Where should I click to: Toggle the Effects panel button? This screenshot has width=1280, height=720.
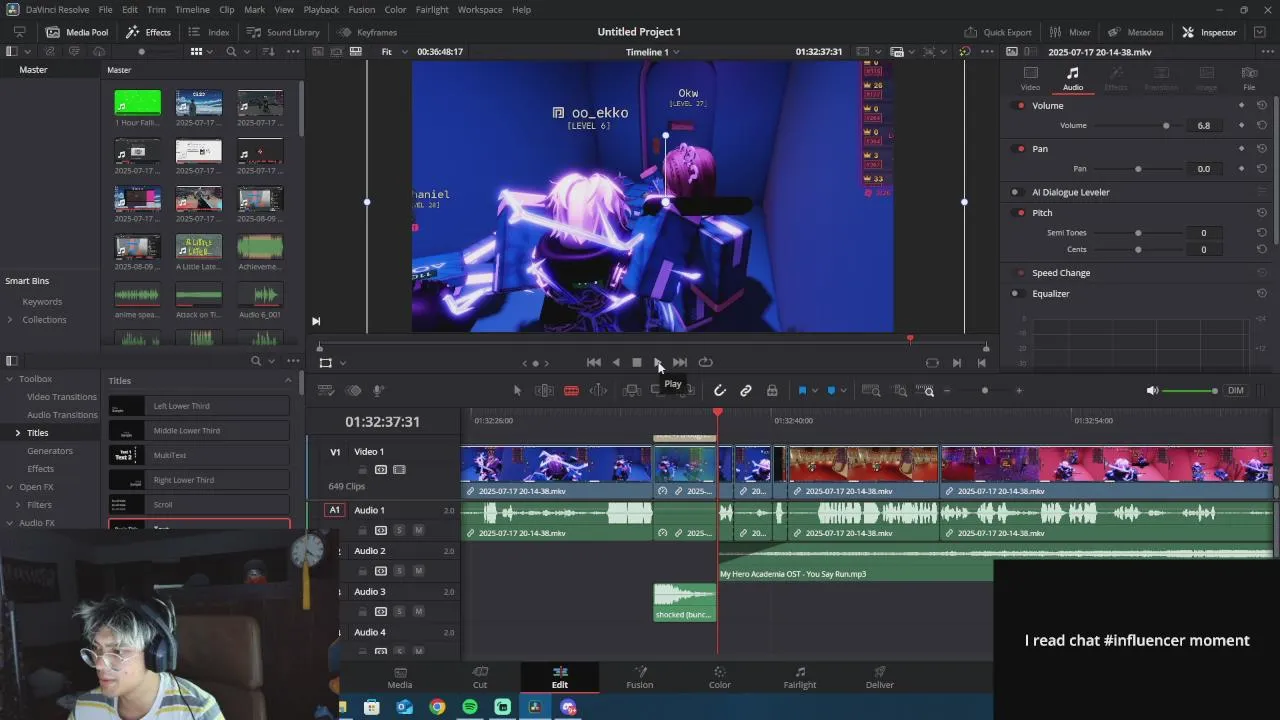pos(148,32)
